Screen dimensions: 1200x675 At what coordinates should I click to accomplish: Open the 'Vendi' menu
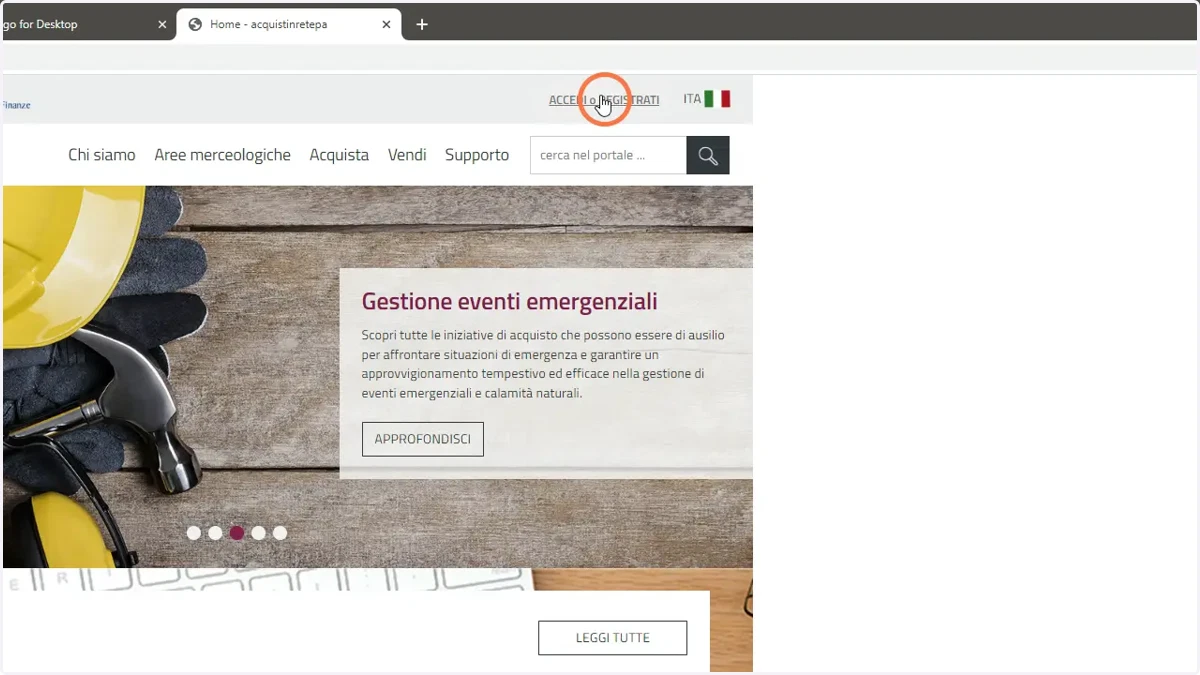pyautogui.click(x=407, y=155)
